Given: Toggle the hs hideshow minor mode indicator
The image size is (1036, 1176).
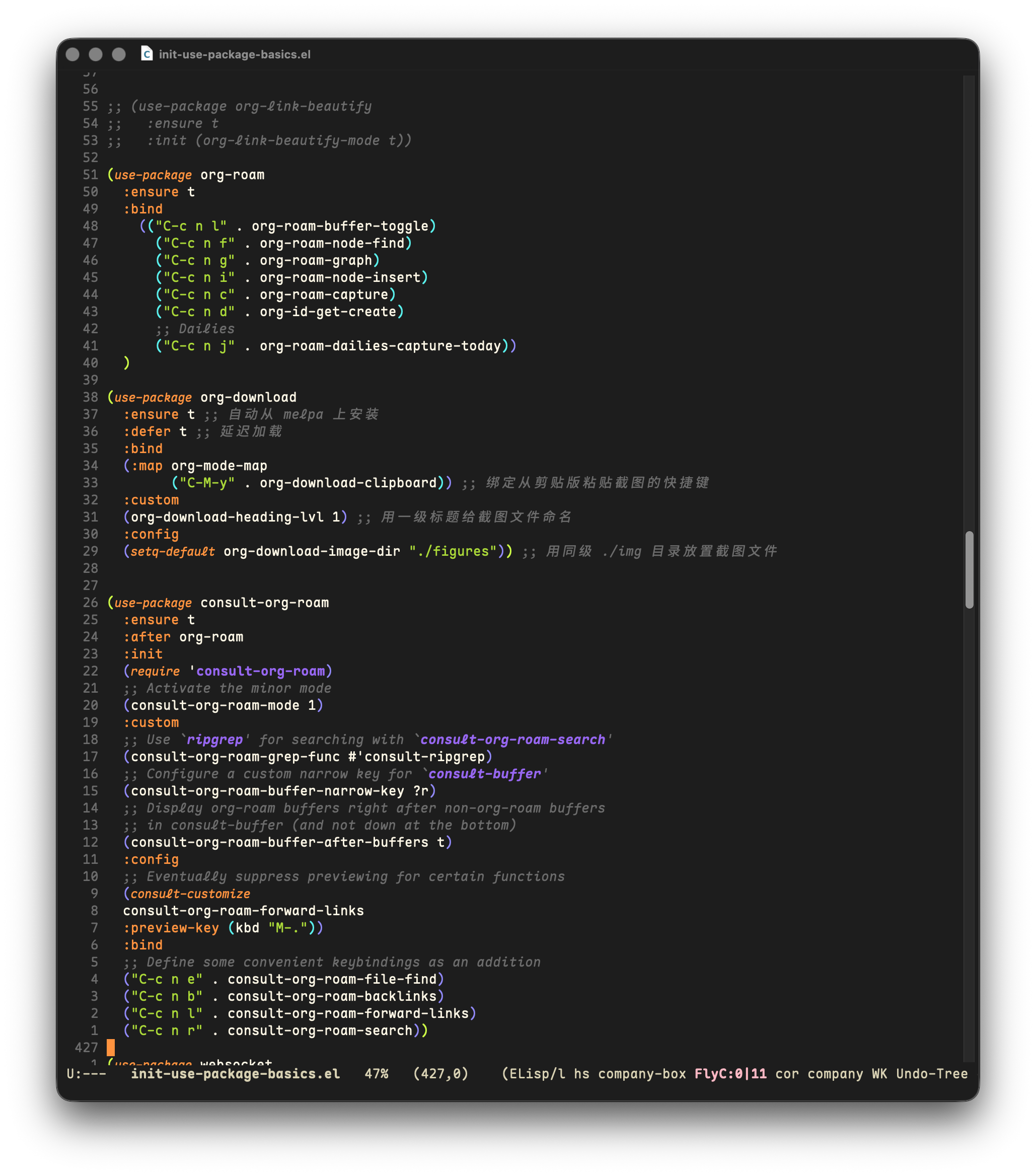Looking at the screenshot, I should [581, 1074].
